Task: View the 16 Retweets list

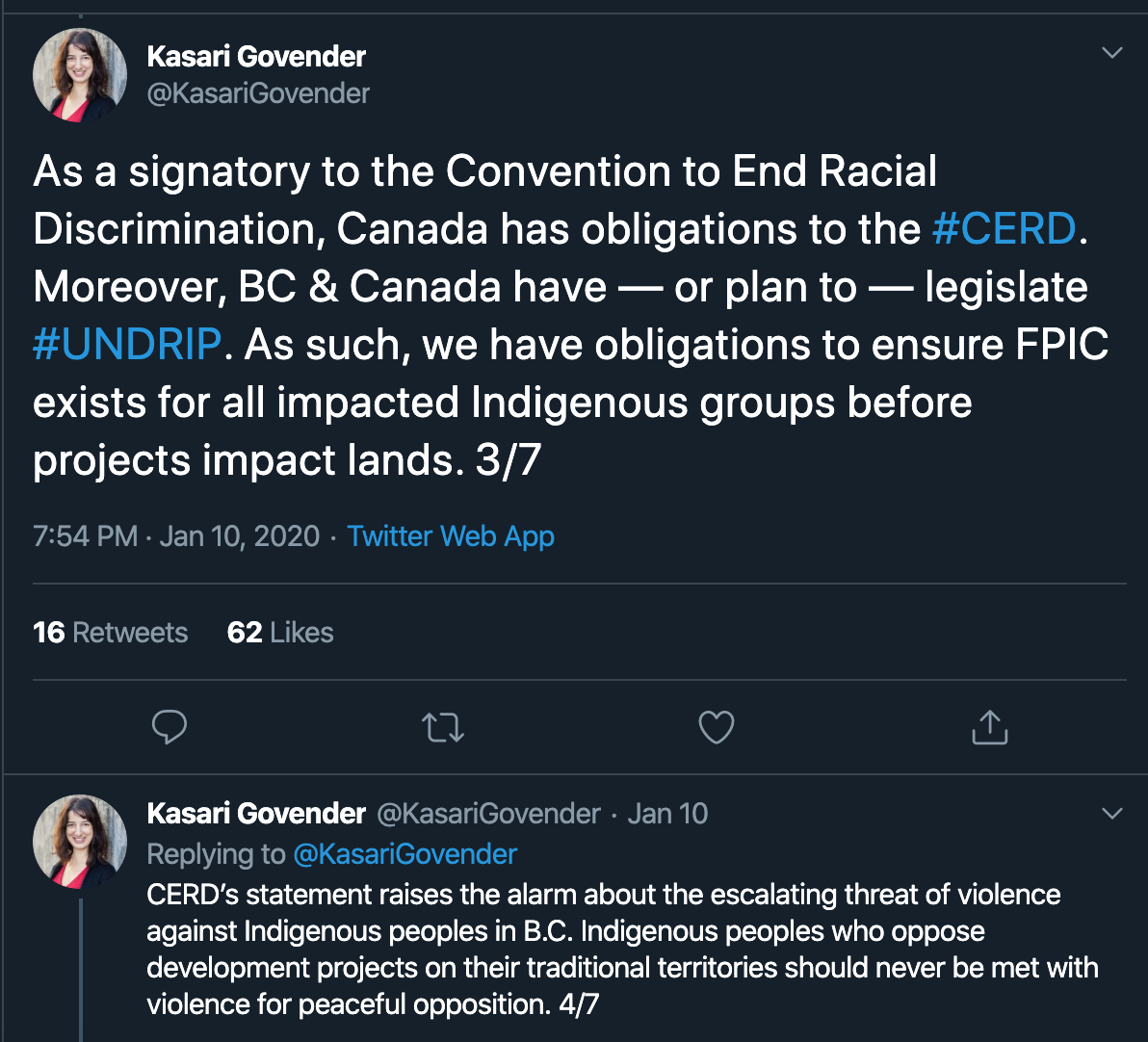Action: point(111,633)
